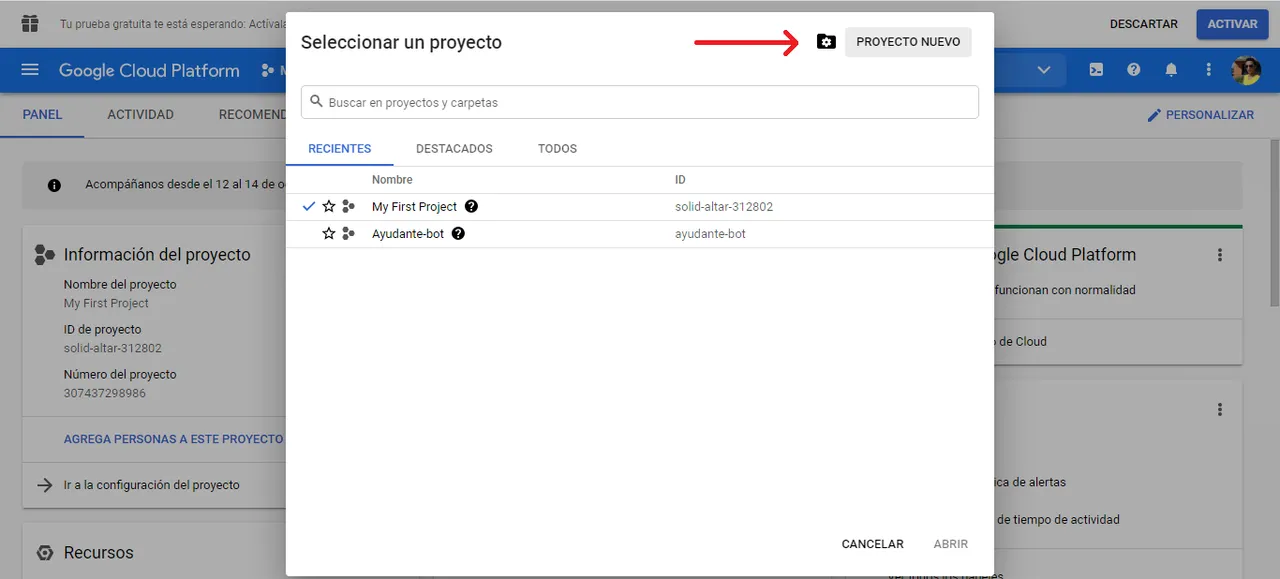Viewport: 1280px width, 579px height.
Task: Click project icon beside My First Project
Action: pyautogui.click(x=348, y=206)
